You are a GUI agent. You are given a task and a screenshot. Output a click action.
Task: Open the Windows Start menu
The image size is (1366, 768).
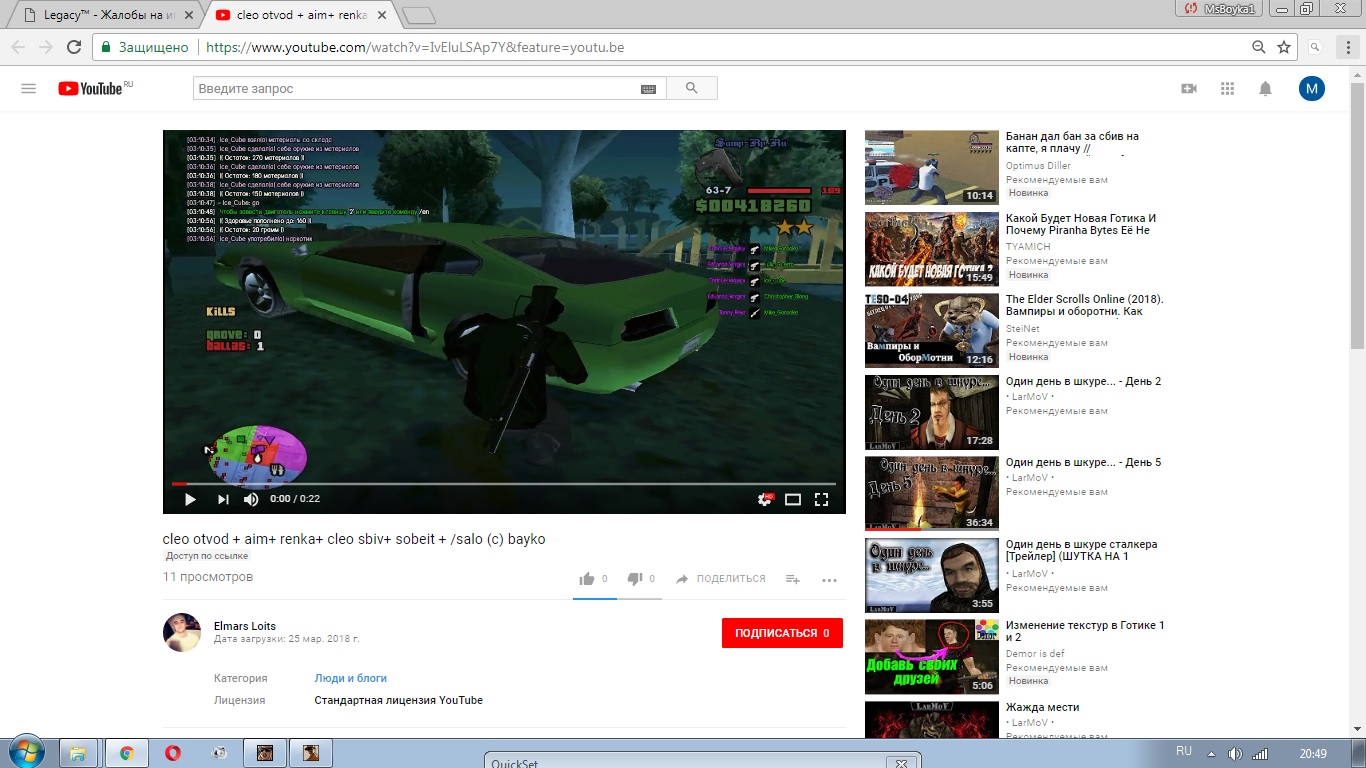click(25, 753)
